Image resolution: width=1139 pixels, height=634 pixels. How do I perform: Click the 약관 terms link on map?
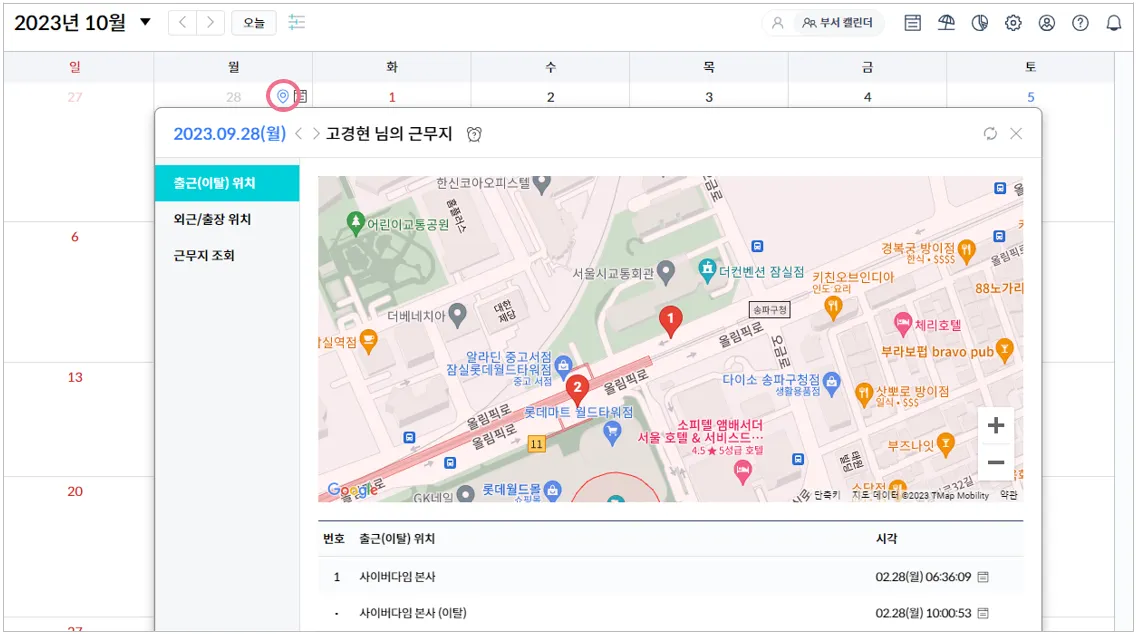click(1008, 495)
